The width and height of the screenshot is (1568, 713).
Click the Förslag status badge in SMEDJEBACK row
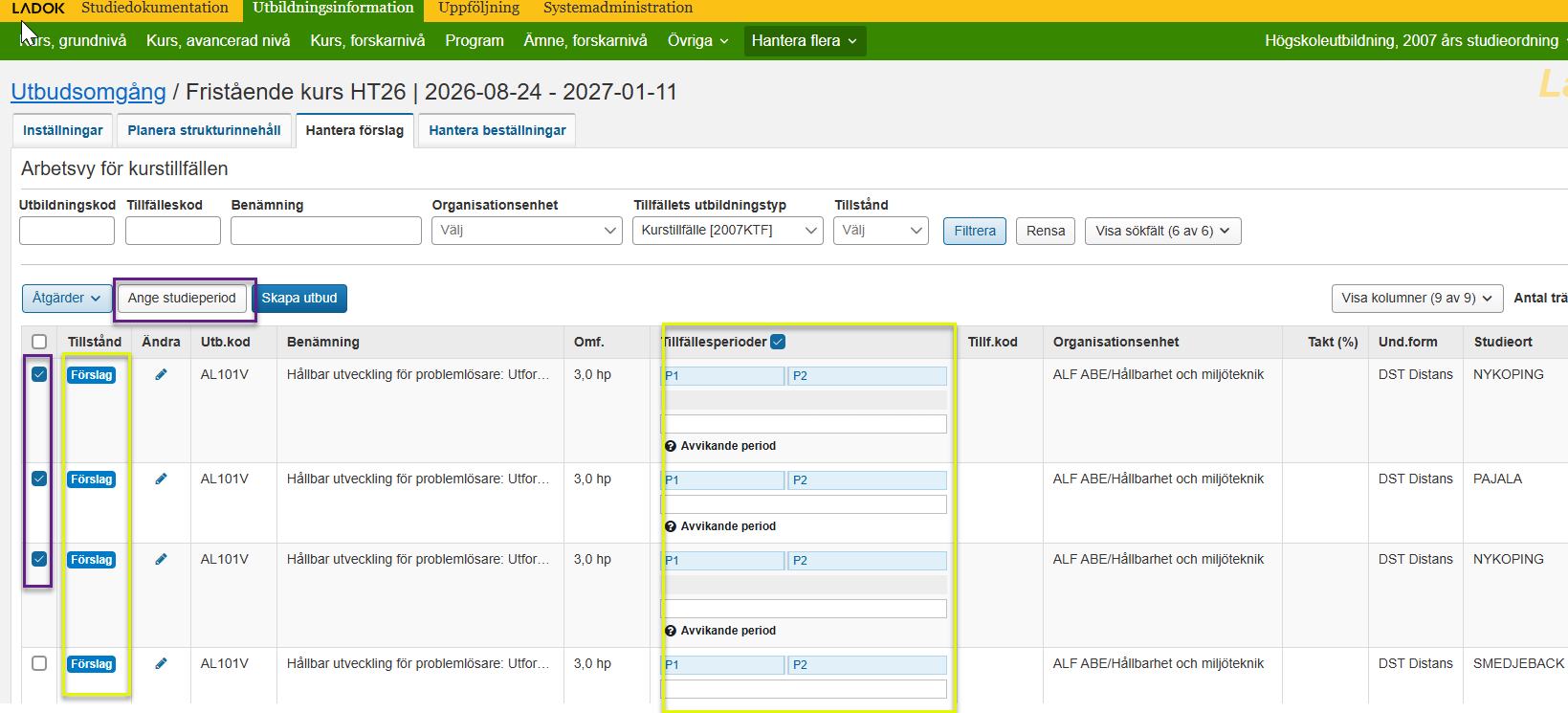[x=92, y=664]
